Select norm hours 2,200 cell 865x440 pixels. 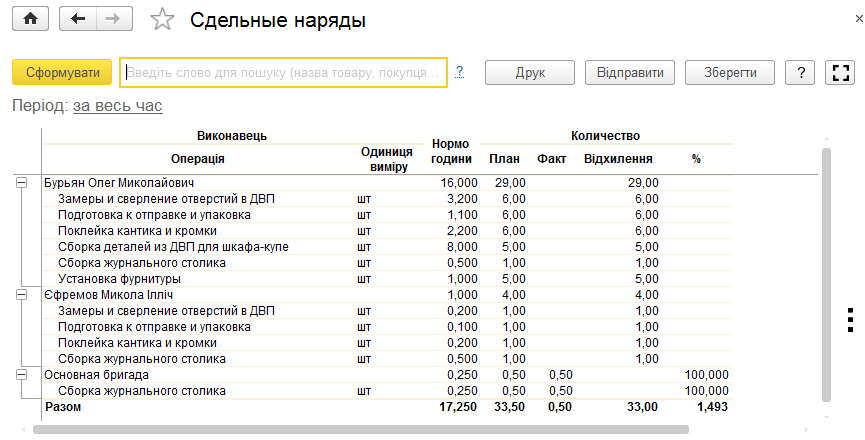coord(462,230)
